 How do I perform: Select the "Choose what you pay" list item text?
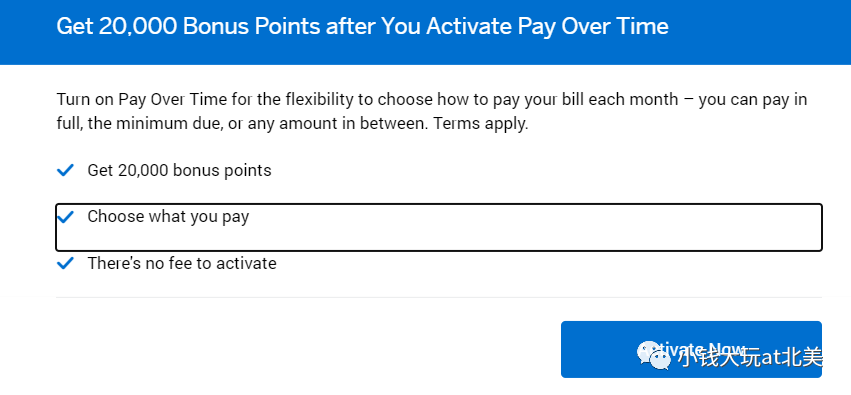coord(168,217)
